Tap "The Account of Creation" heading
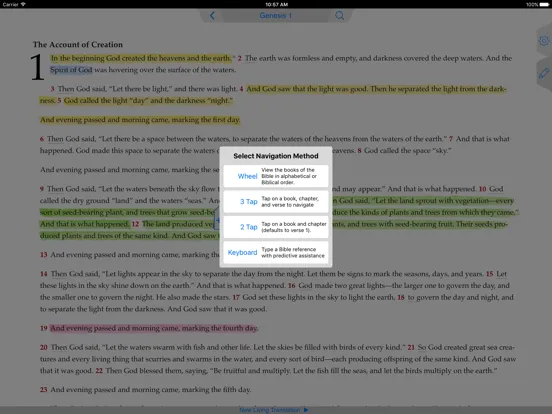Viewport: 552px width, 414px height. tap(78, 45)
